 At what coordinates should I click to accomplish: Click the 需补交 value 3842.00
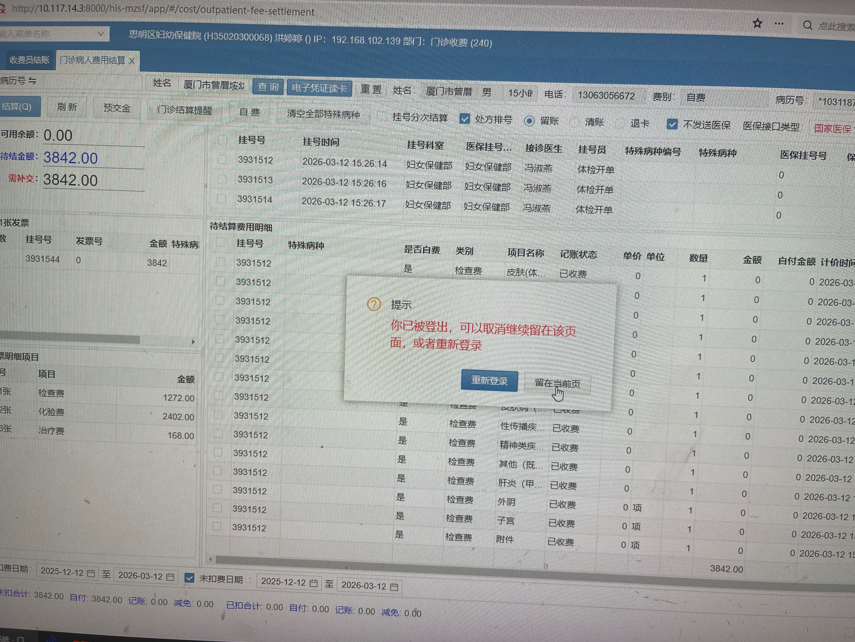tap(71, 180)
